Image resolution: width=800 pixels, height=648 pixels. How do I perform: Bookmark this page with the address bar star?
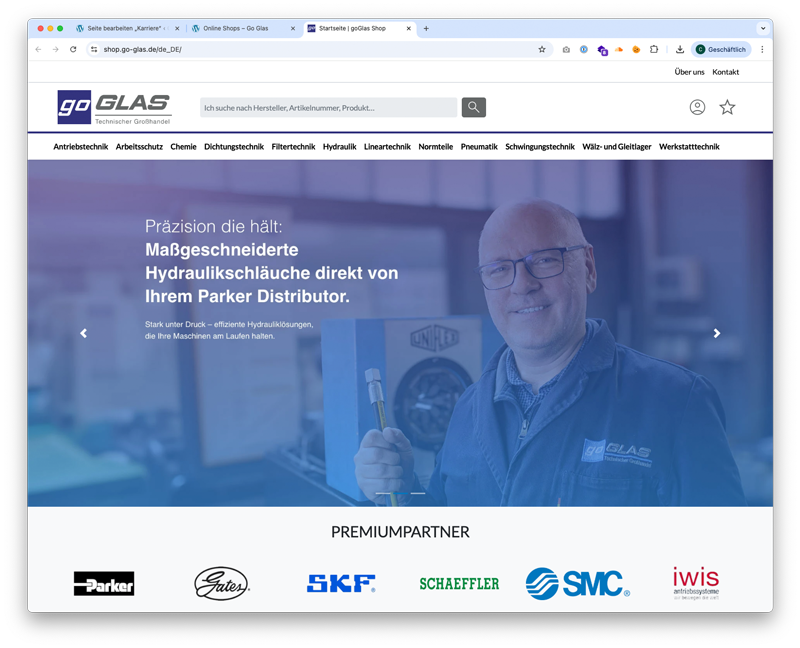542,49
